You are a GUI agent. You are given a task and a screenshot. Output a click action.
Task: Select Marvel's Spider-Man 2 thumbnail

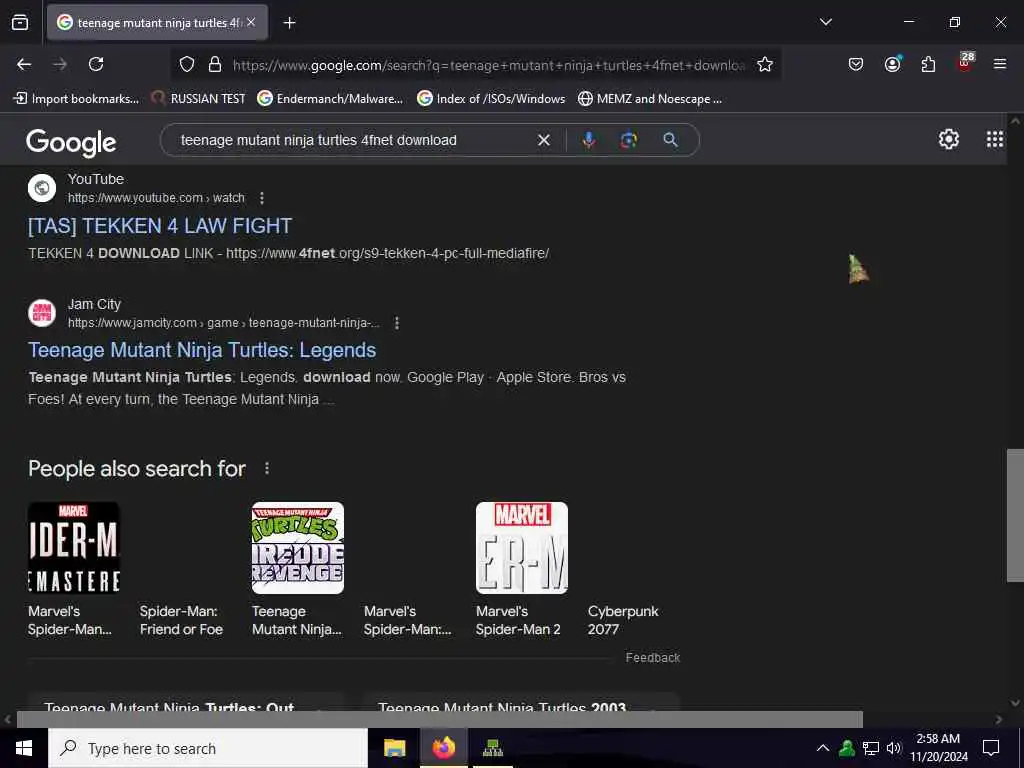522,548
